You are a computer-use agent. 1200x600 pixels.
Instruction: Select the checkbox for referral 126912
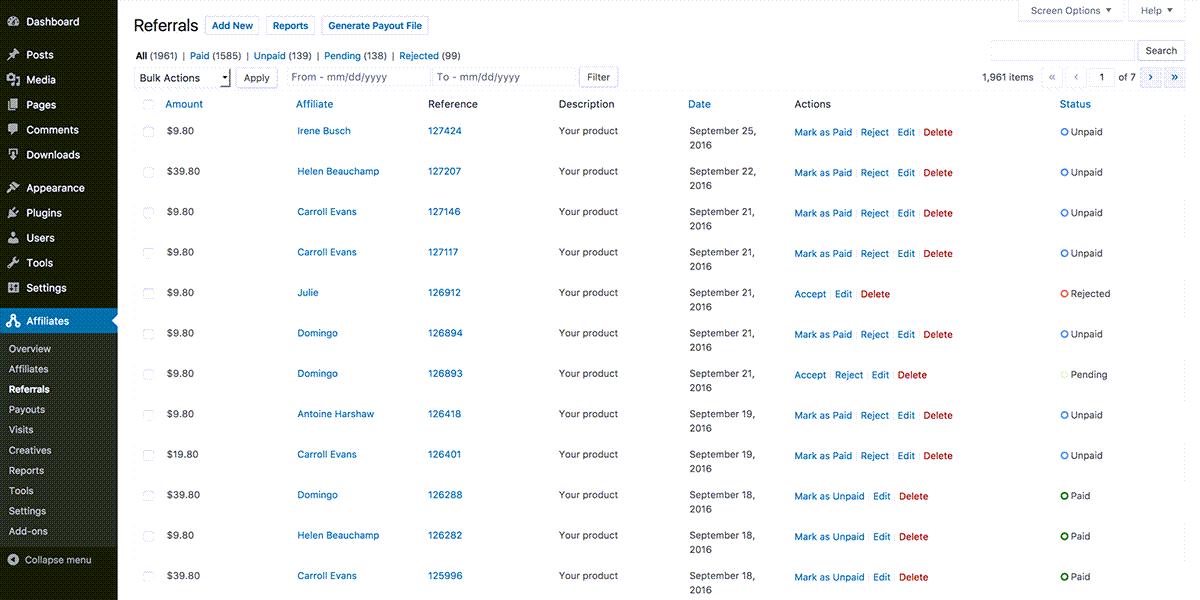click(x=148, y=293)
